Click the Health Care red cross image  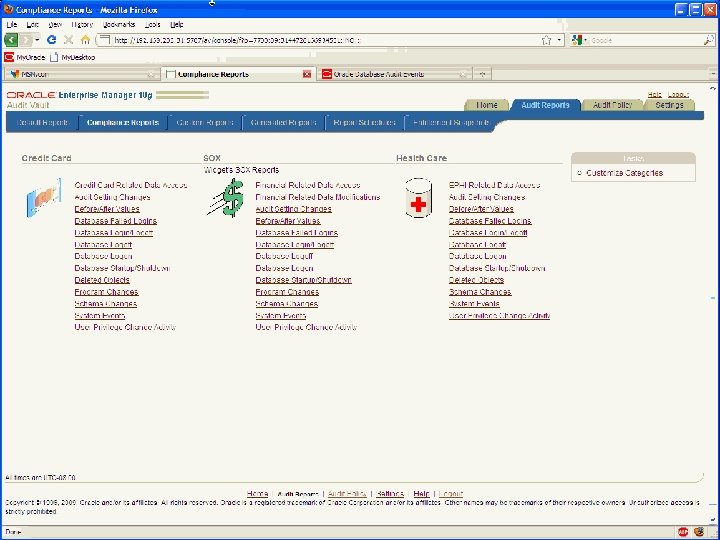419,198
